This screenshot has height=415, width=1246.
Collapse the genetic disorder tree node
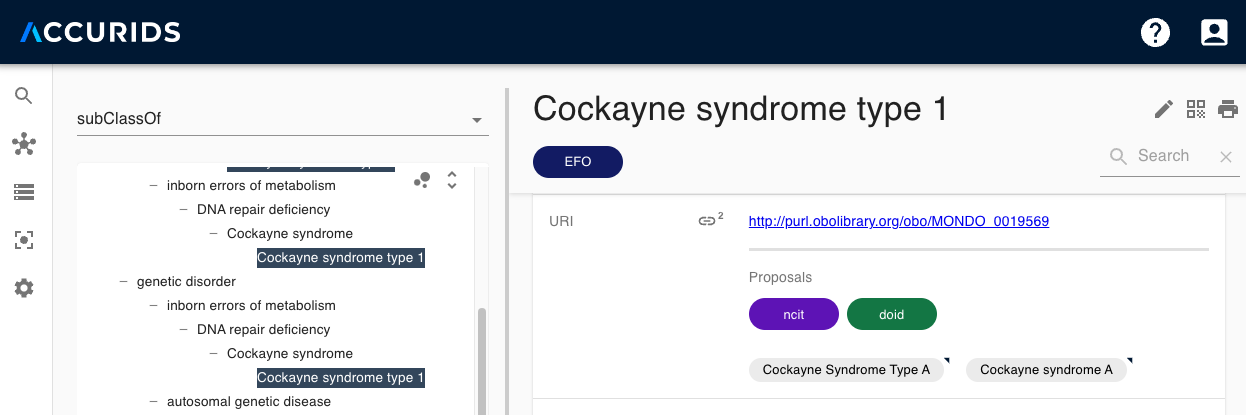(x=125, y=282)
